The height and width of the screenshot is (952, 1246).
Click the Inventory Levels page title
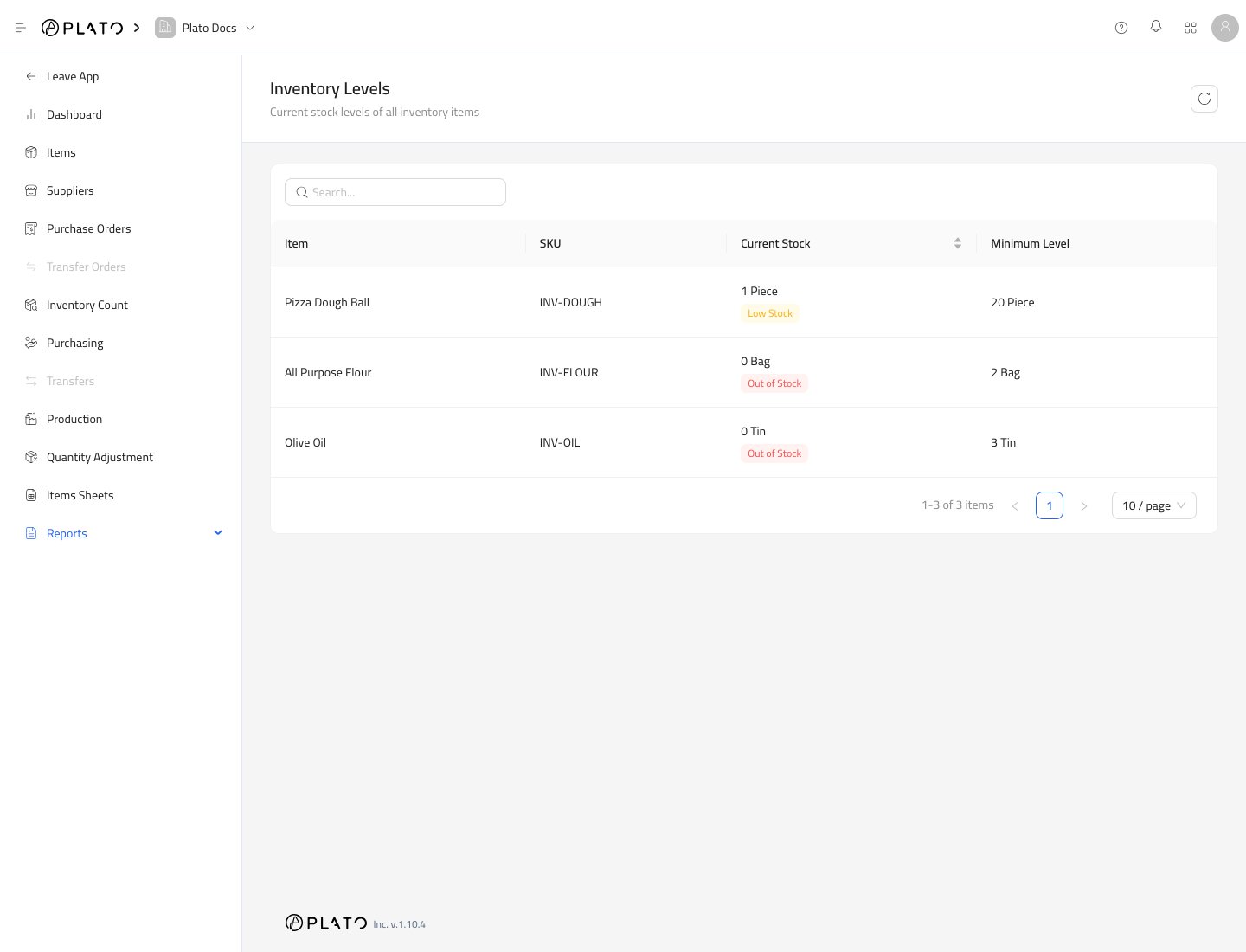330,88
